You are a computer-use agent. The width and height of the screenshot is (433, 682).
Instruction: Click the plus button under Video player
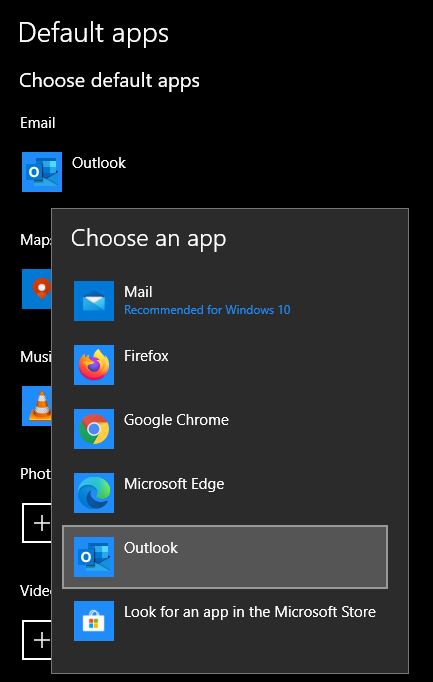(x=37, y=640)
